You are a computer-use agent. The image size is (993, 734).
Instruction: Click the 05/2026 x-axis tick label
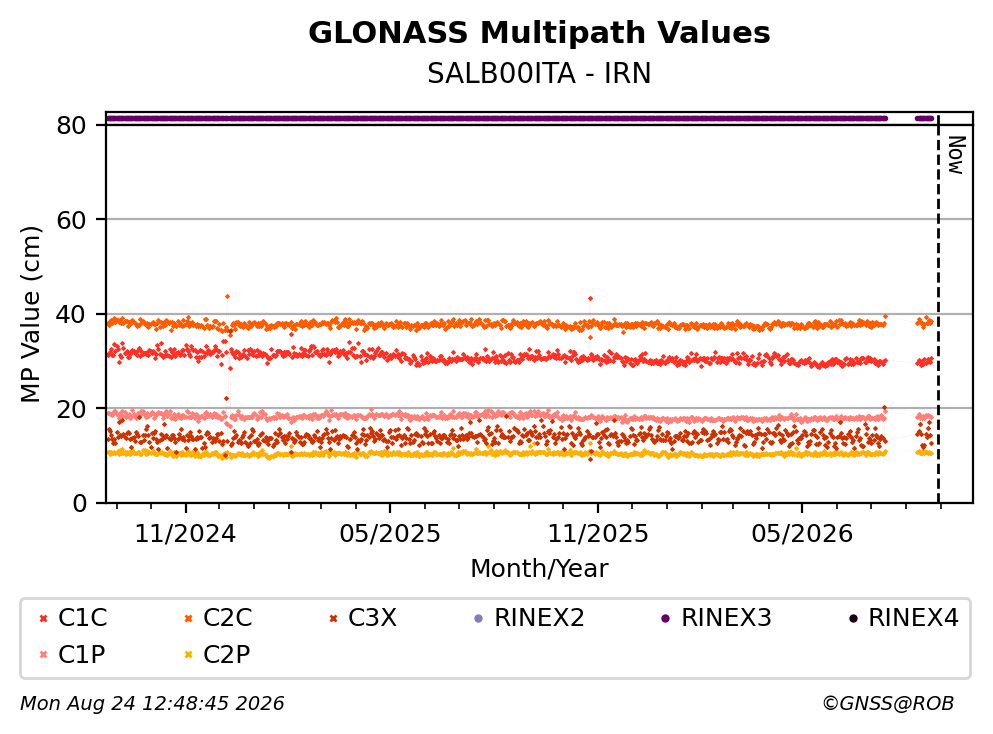pyautogui.click(x=802, y=534)
